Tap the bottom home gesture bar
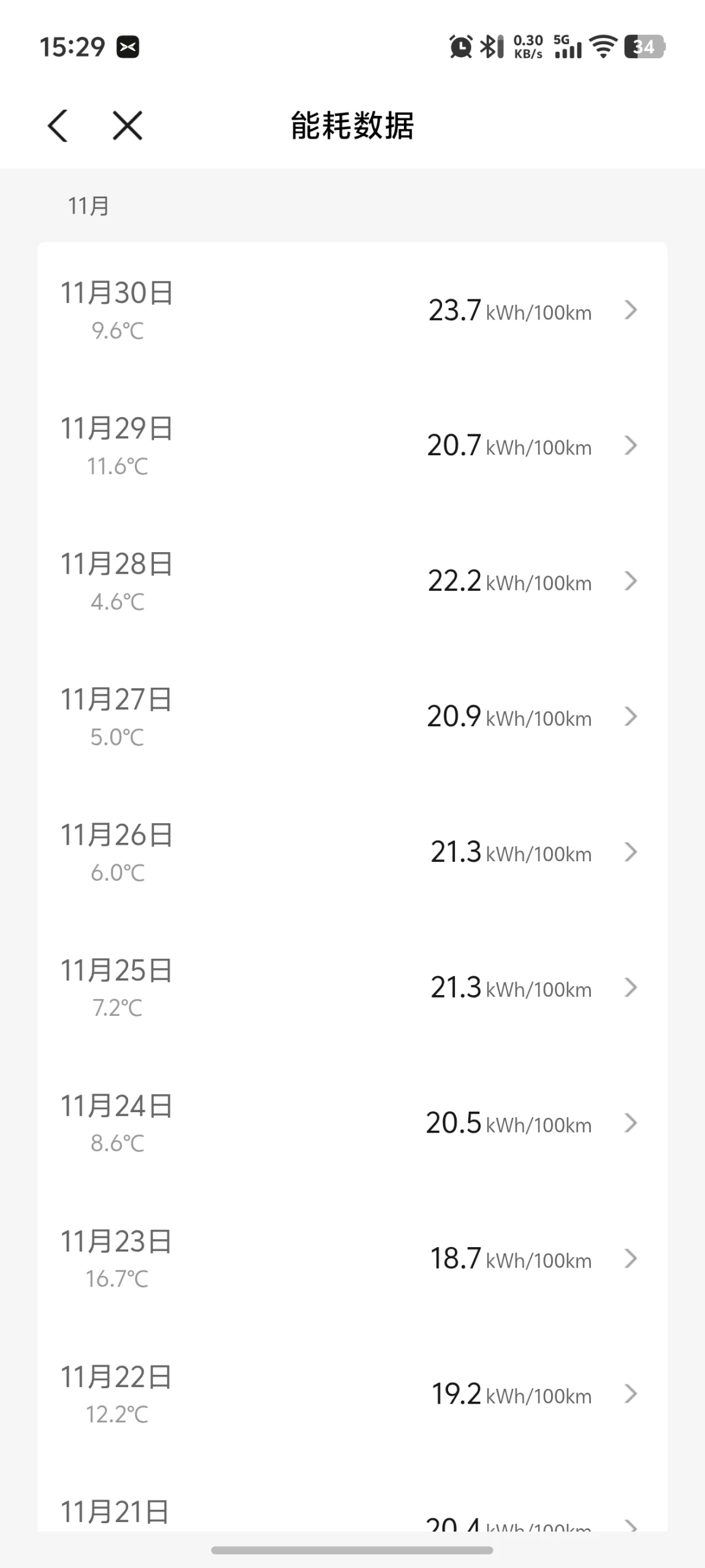 [352, 1550]
